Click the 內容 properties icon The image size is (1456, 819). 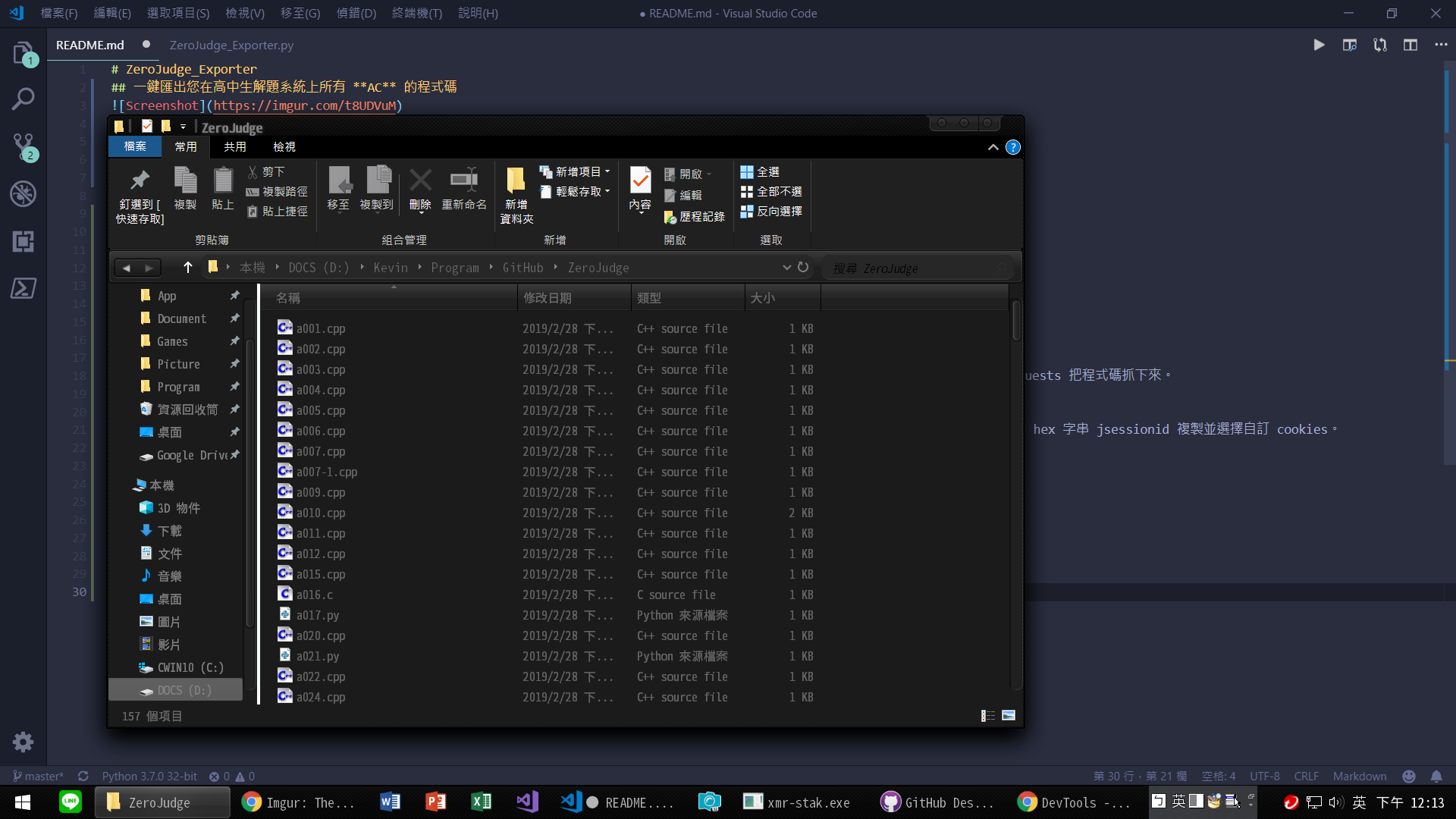640,180
